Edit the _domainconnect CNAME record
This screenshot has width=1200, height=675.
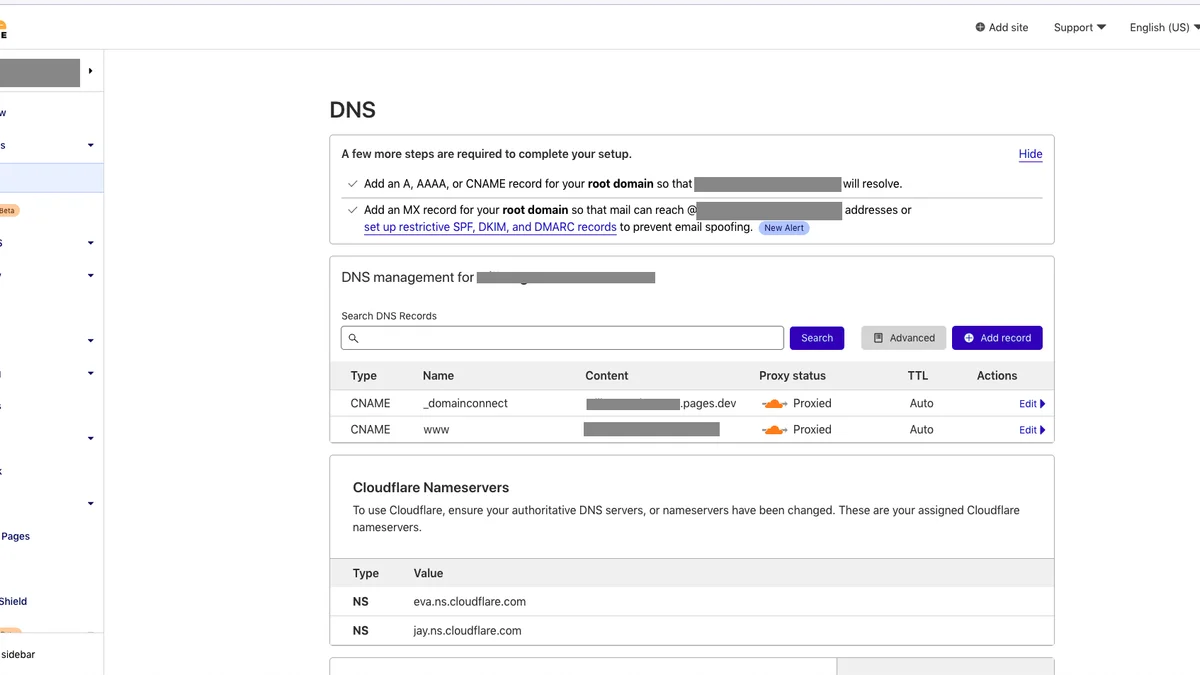pyautogui.click(x=1032, y=404)
